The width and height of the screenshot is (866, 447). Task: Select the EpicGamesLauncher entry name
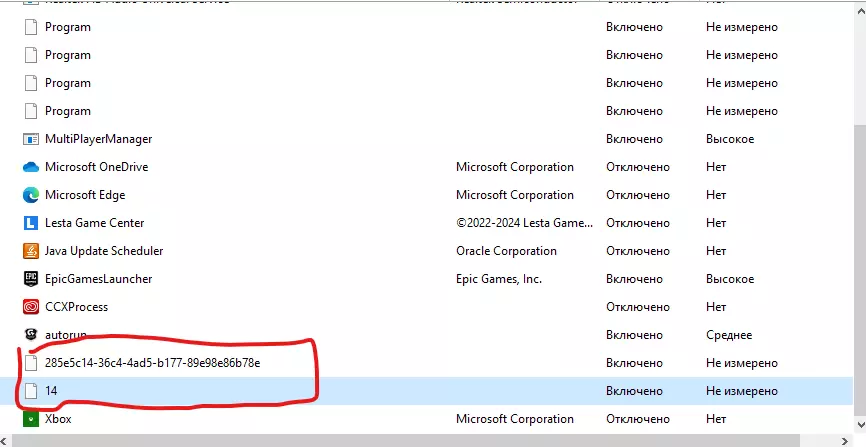[x=99, y=279]
